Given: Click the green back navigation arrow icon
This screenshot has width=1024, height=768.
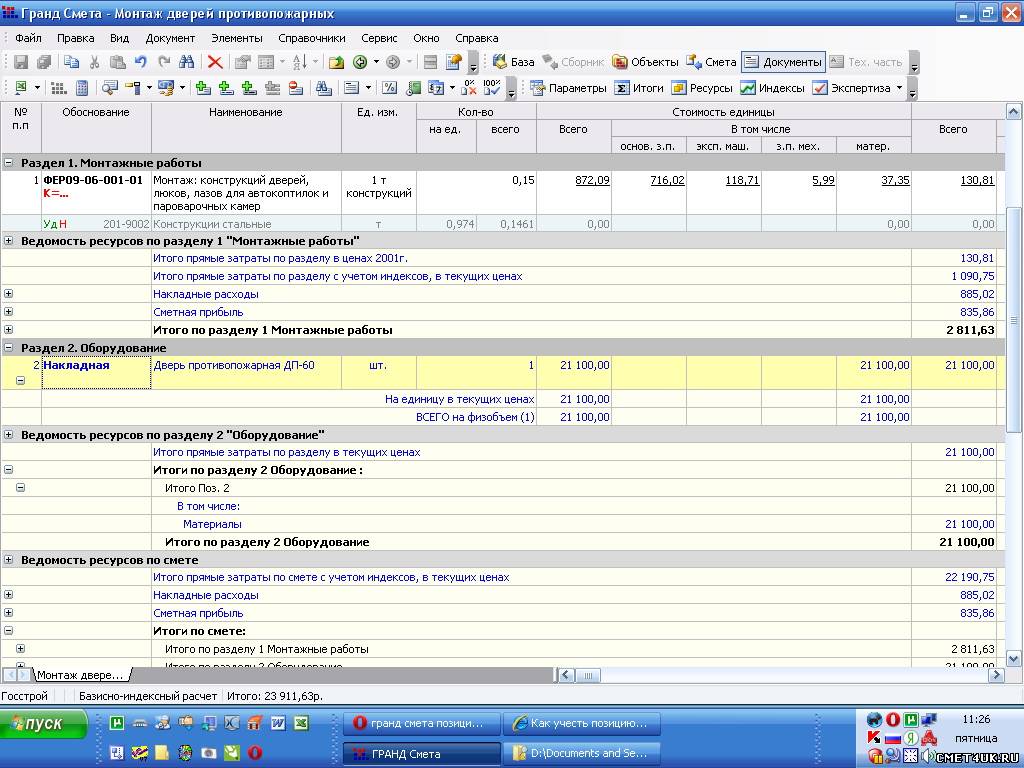Looking at the screenshot, I should click(360, 62).
